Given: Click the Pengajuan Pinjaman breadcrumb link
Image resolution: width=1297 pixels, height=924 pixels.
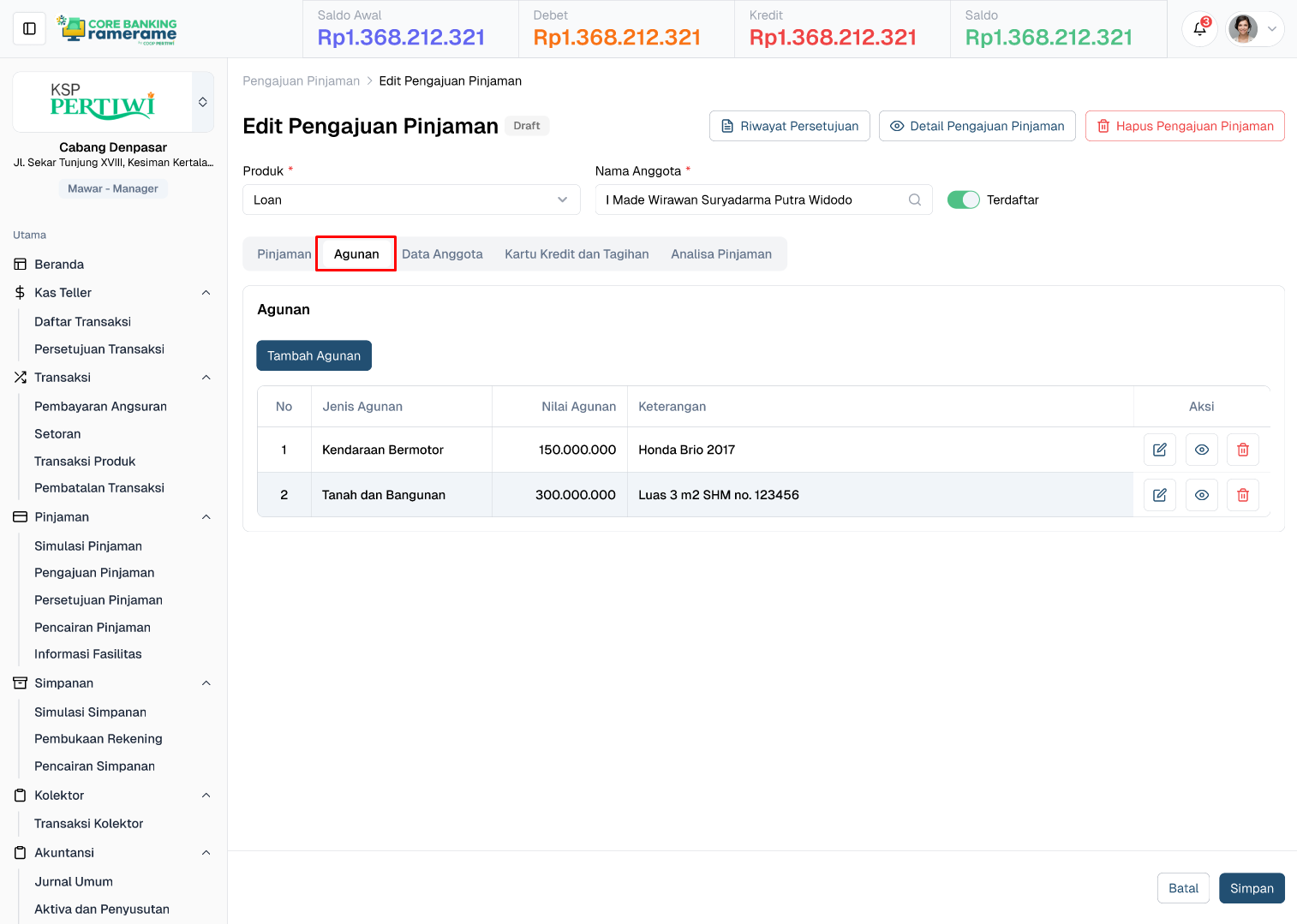Looking at the screenshot, I should click(x=301, y=81).
